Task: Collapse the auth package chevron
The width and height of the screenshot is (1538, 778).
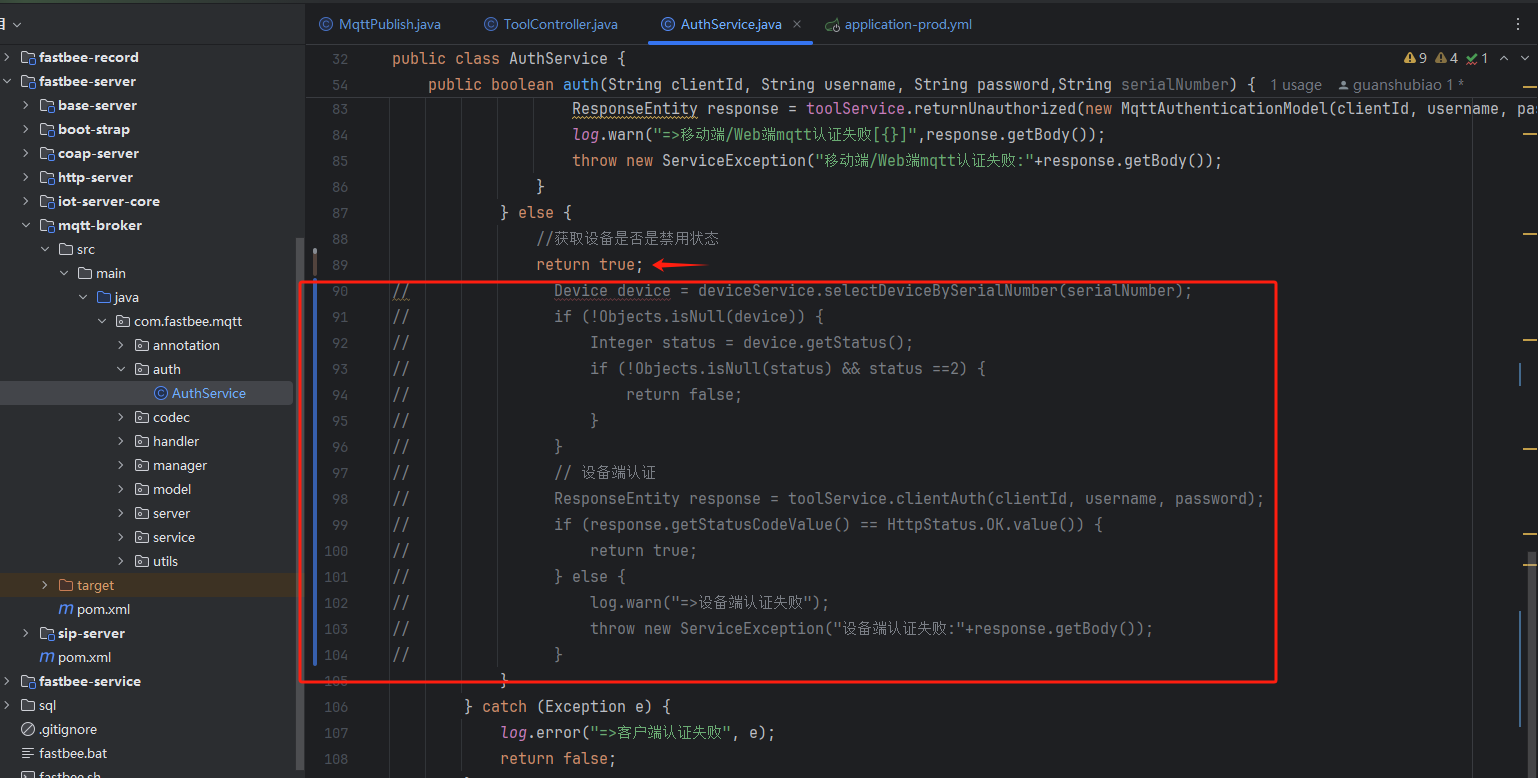Action: click(121, 369)
